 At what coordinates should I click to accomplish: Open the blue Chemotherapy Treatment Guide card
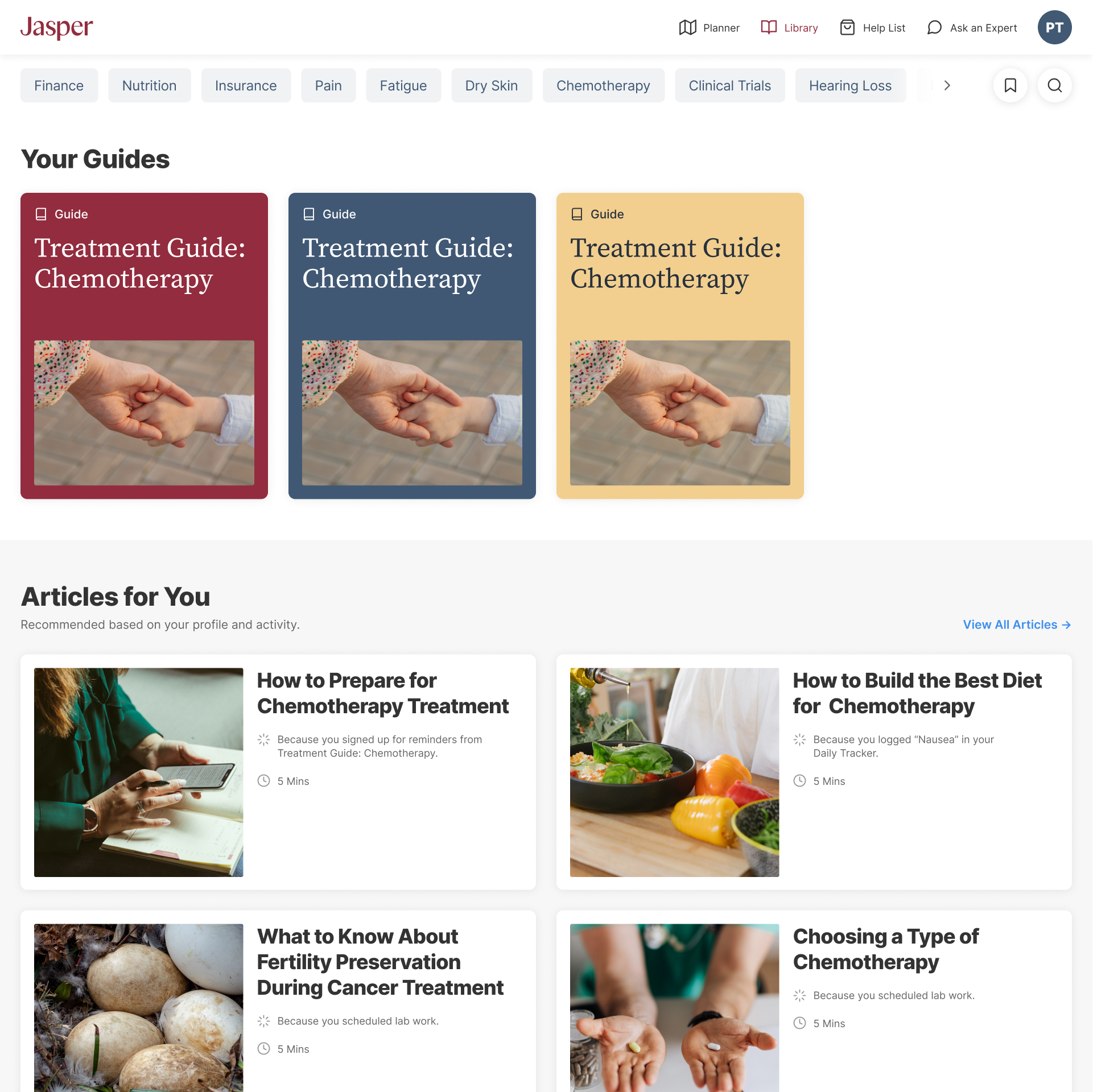pos(412,346)
